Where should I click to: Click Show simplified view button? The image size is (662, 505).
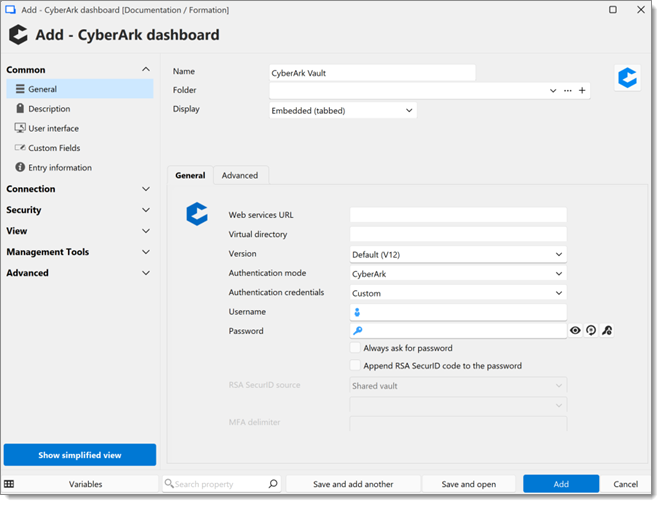click(x=80, y=455)
